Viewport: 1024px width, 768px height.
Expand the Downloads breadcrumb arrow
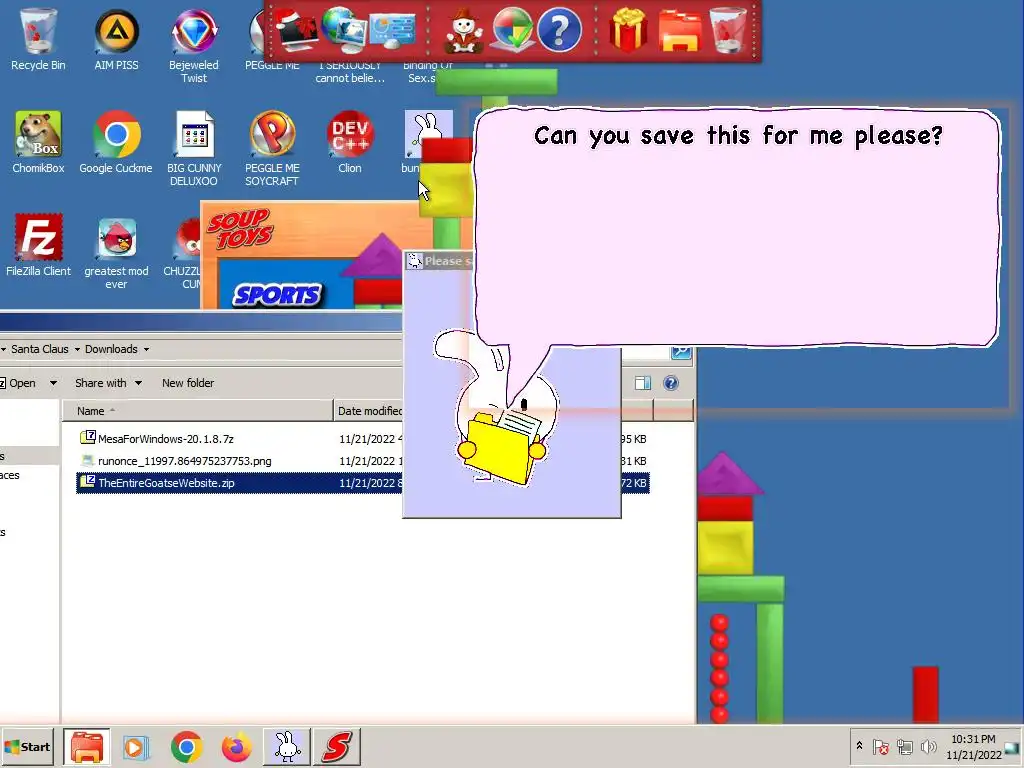[146, 349]
